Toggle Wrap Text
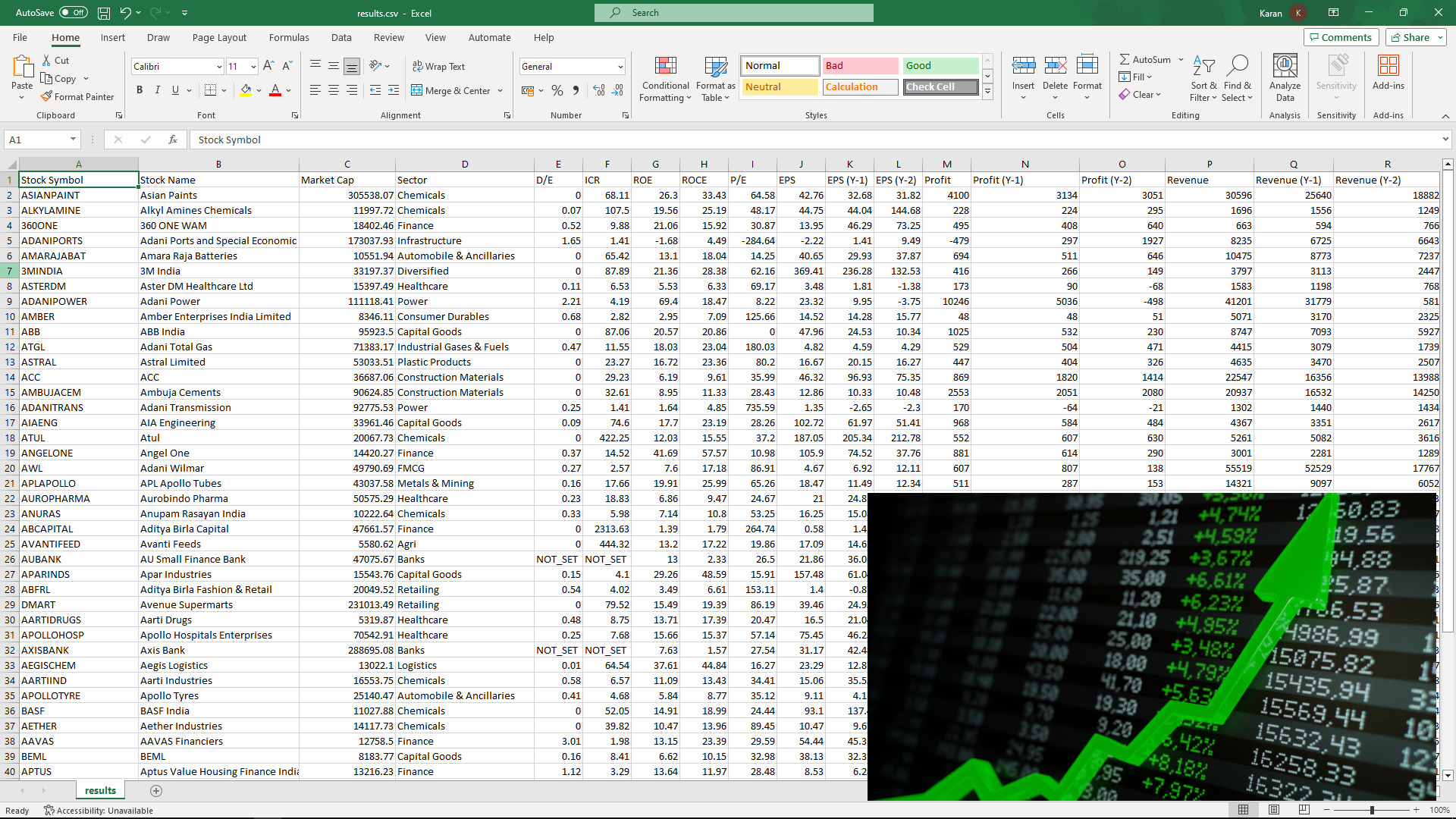1456x819 pixels. [x=438, y=66]
